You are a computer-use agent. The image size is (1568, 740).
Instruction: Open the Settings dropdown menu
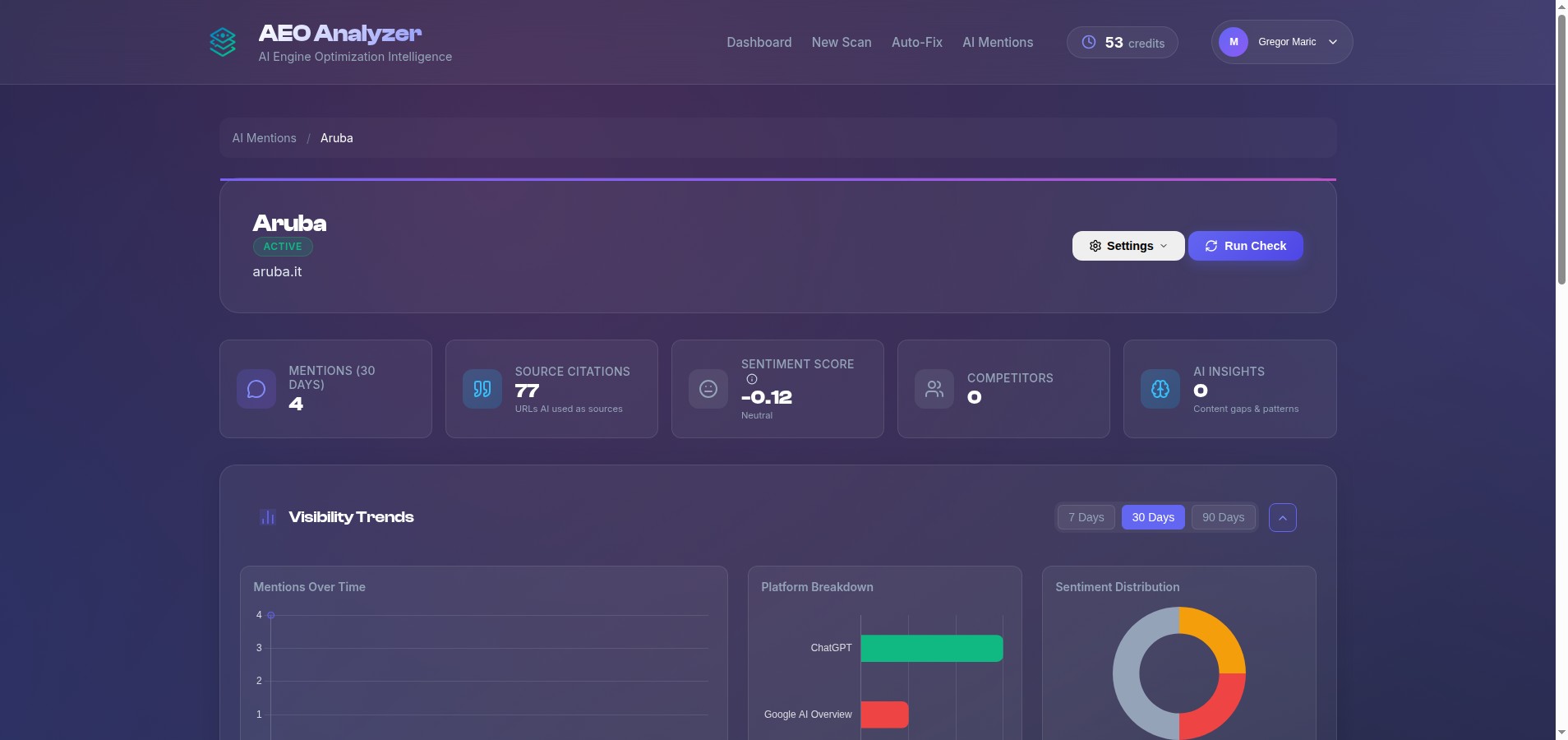click(x=1128, y=245)
